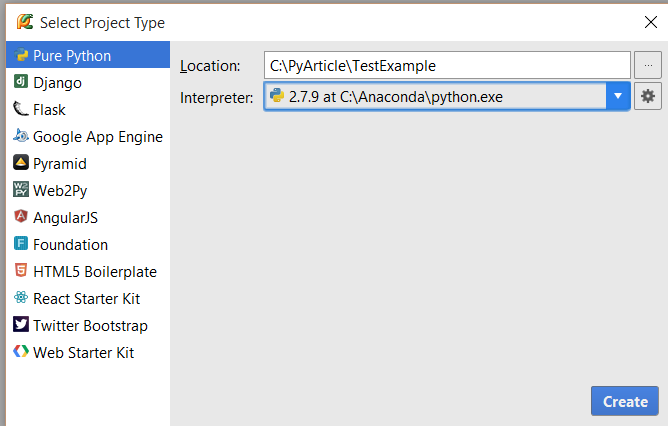Choose Django project type label
This screenshot has height=426, width=668.
click(58, 83)
